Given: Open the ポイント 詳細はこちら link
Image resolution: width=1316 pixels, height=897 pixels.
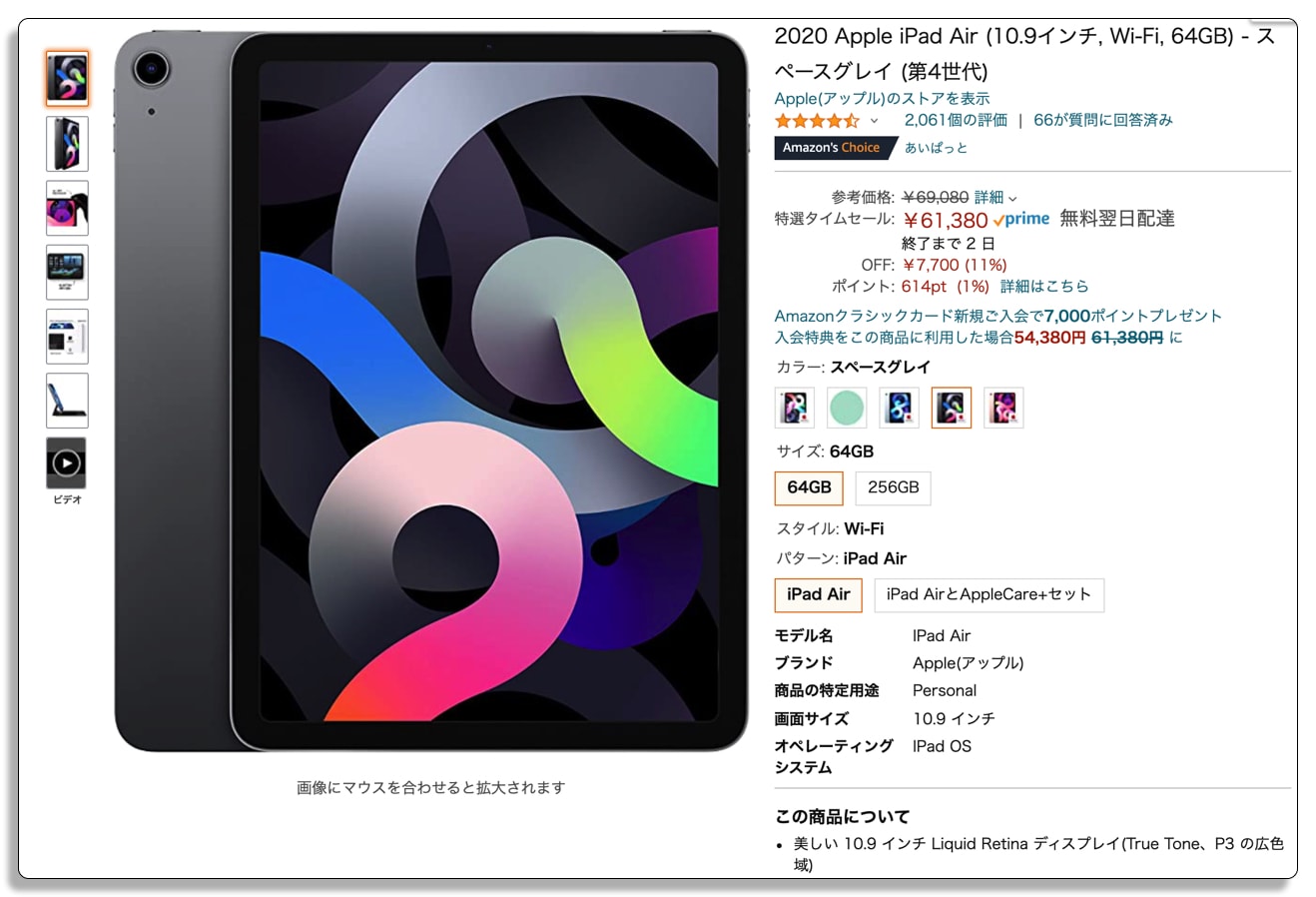Looking at the screenshot, I should pos(1044,286).
